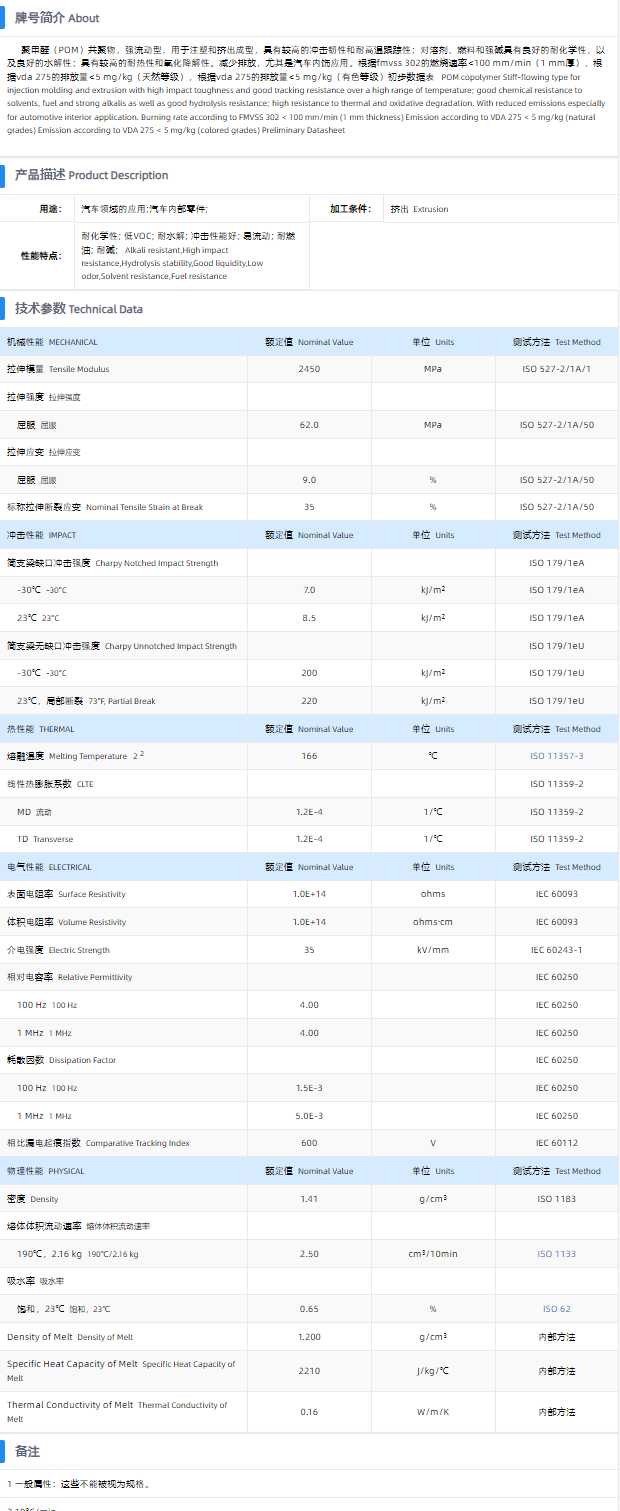
Task: Click the 冲击性能 IMPACT table header
Action: (41, 535)
